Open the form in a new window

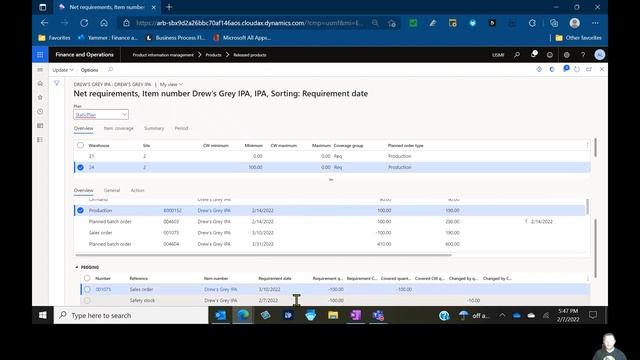589,69
